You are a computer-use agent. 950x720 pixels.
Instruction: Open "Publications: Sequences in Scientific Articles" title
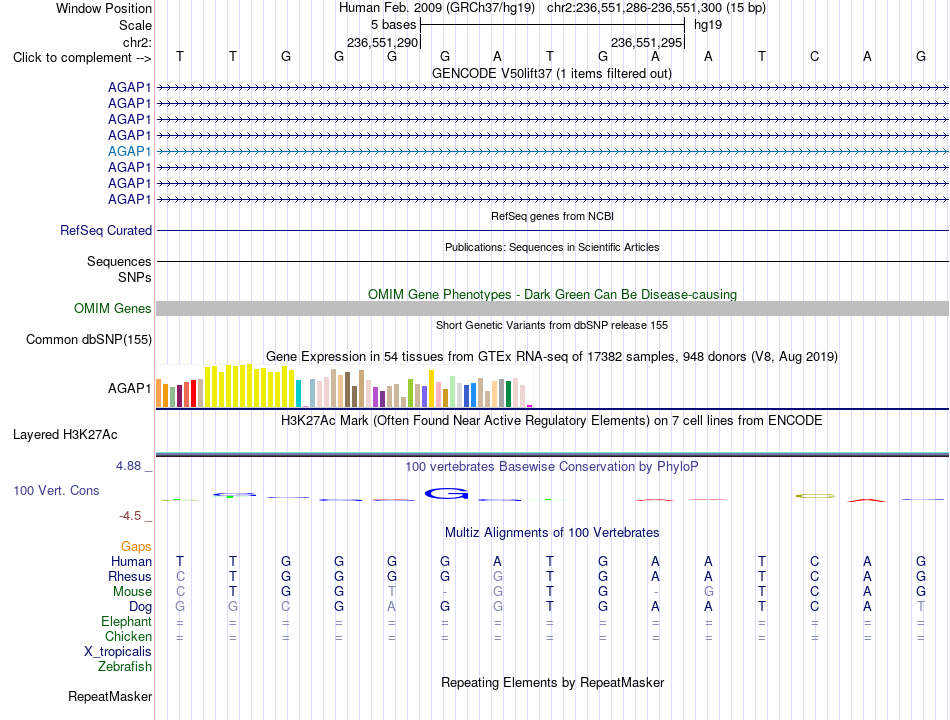coord(552,247)
